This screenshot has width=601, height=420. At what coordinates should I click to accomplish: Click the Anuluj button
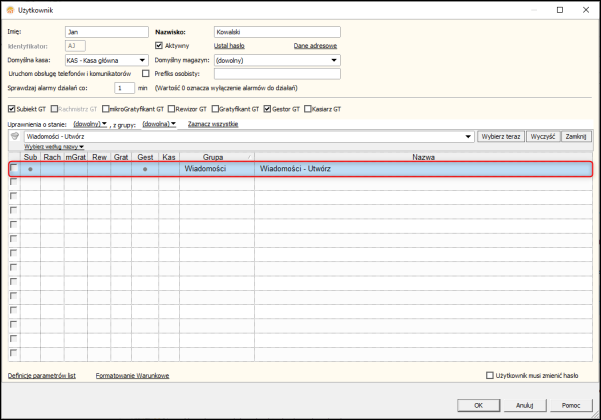click(x=525, y=405)
